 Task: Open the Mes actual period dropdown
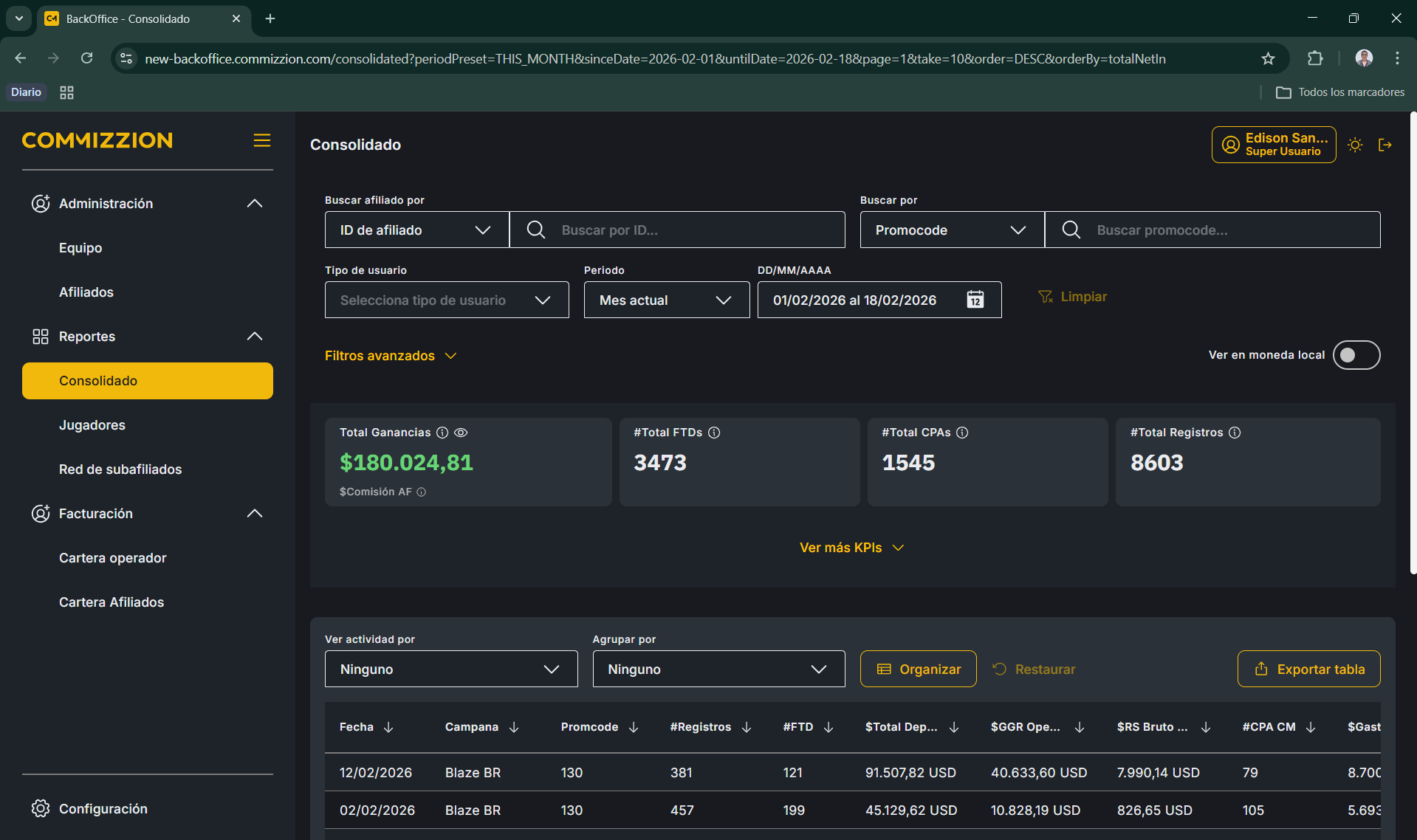pyautogui.click(x=665, y=300)
